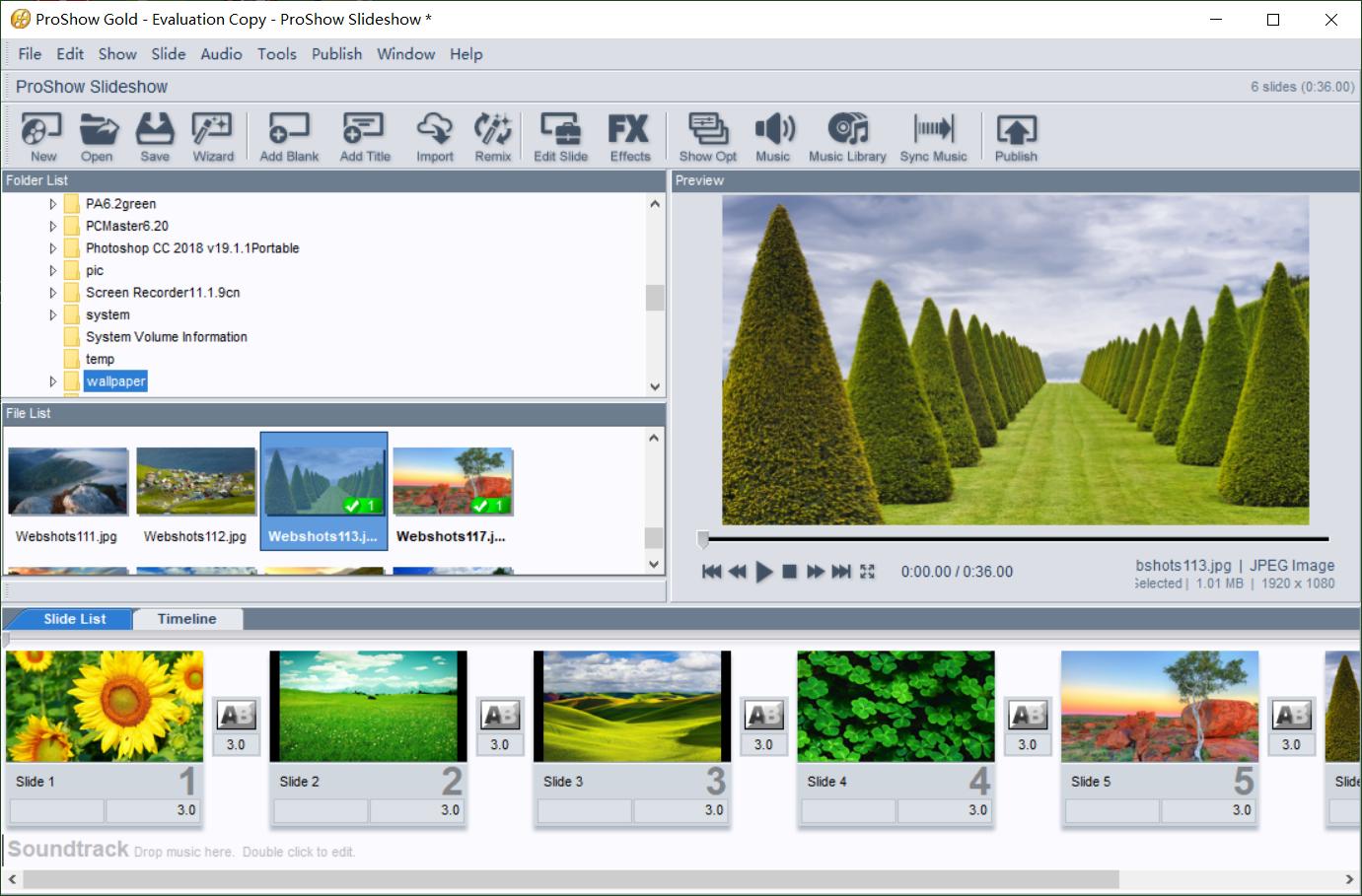Click the Sync Music icon
This screenshot has height=896, width=1362.
[x=933, y=136]
